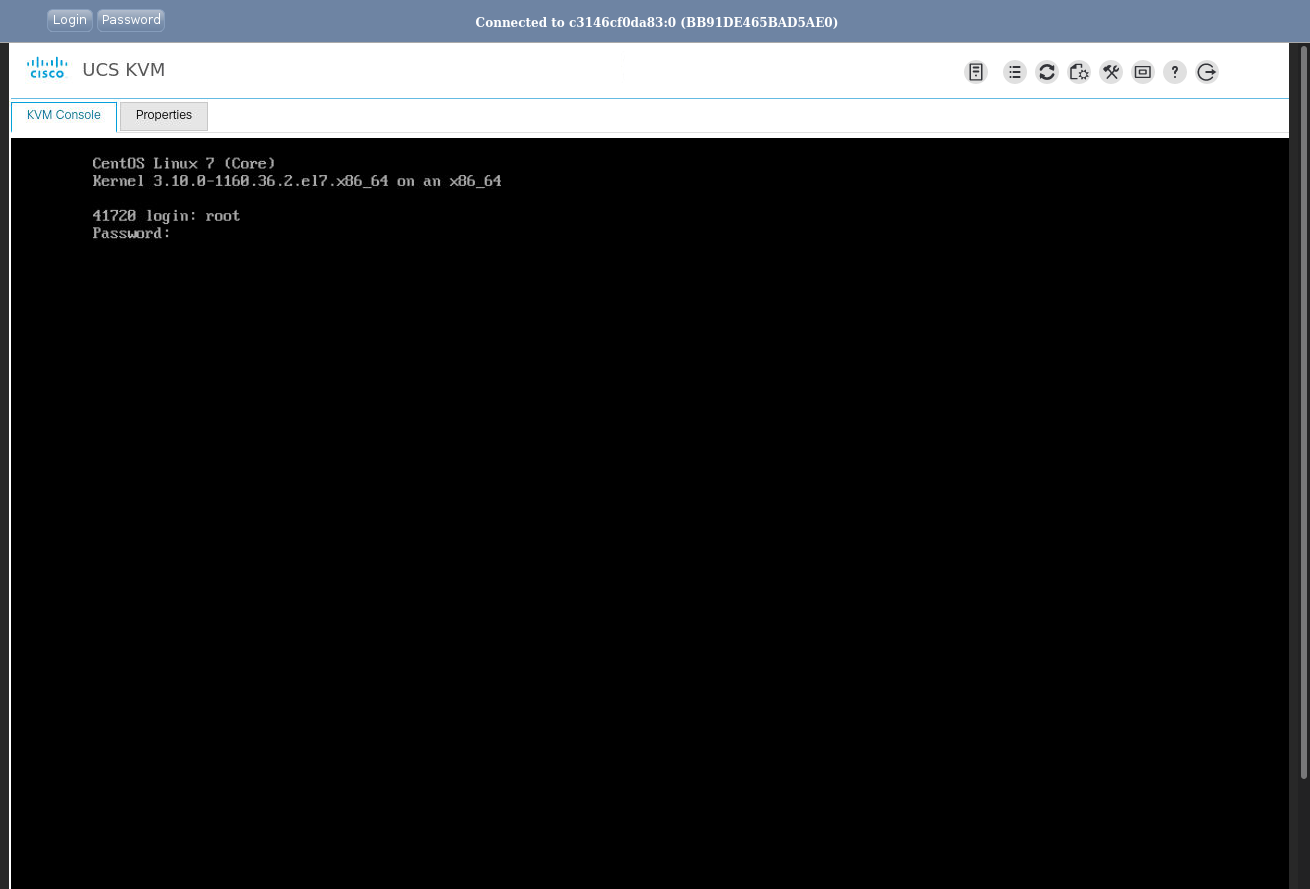
Task: Click the CentOS Linux 7 text line
Action: (184, 162)
